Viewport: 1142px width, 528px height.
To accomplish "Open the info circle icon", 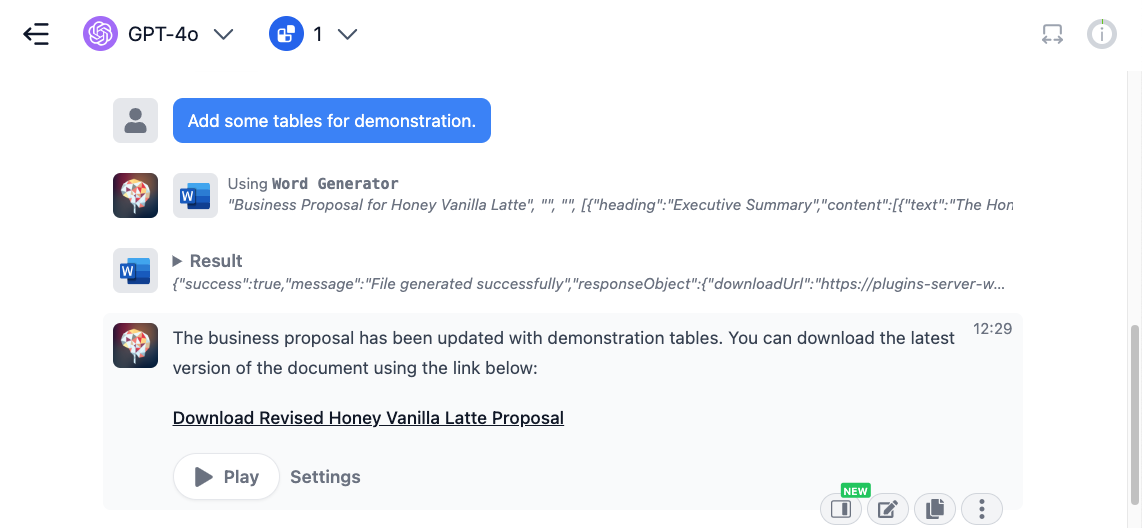I will 1102,34.
